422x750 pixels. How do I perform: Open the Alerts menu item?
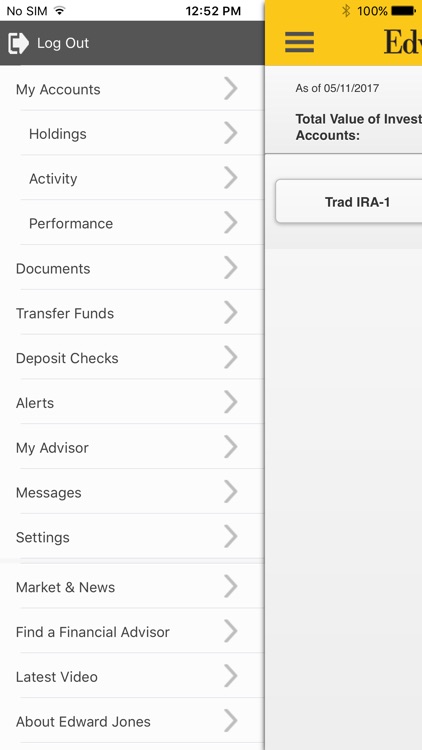click(132, 403)
